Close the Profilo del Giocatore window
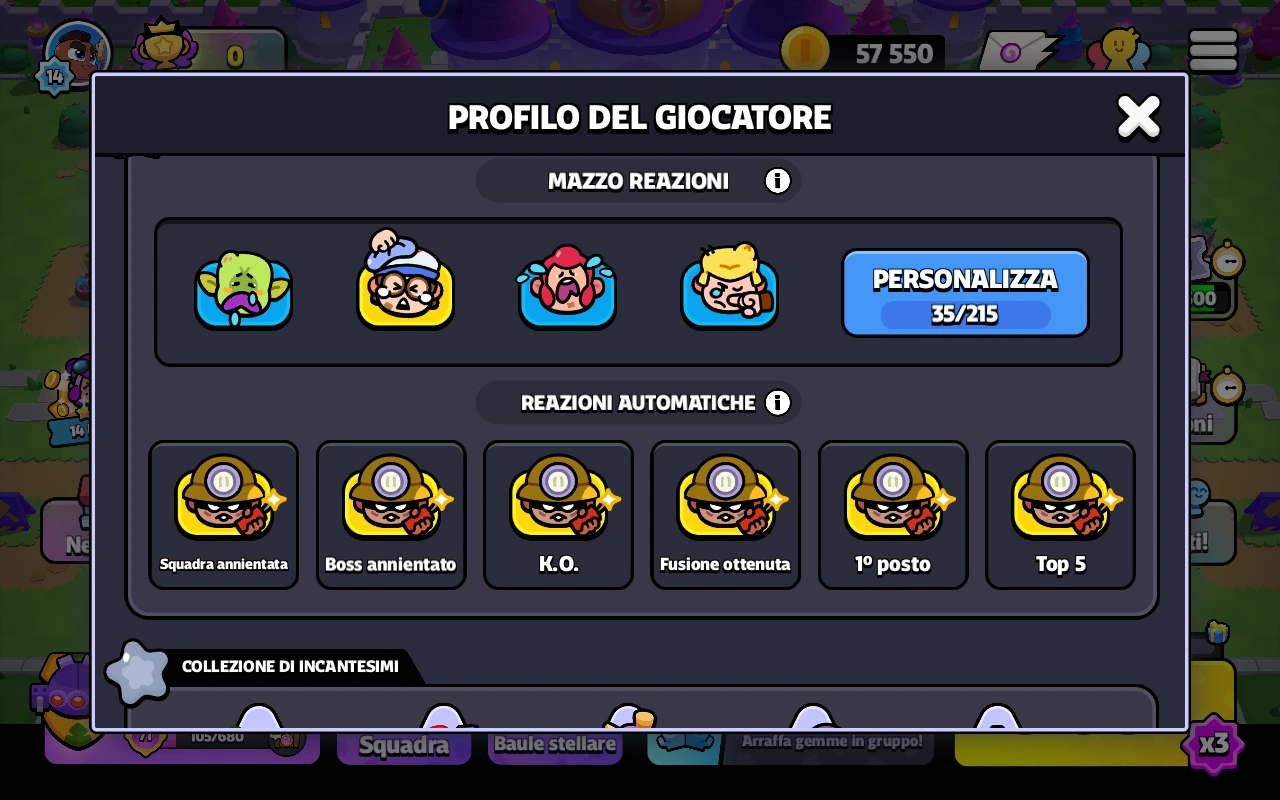The width and height of the screenshot is (1280, 800). [1139, 116]
